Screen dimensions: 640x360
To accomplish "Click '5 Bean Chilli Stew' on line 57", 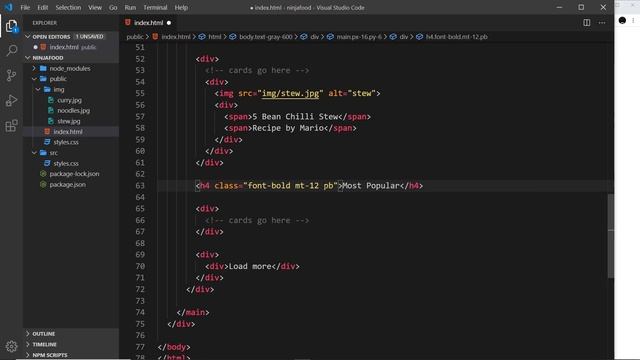I will click(295, 117).
